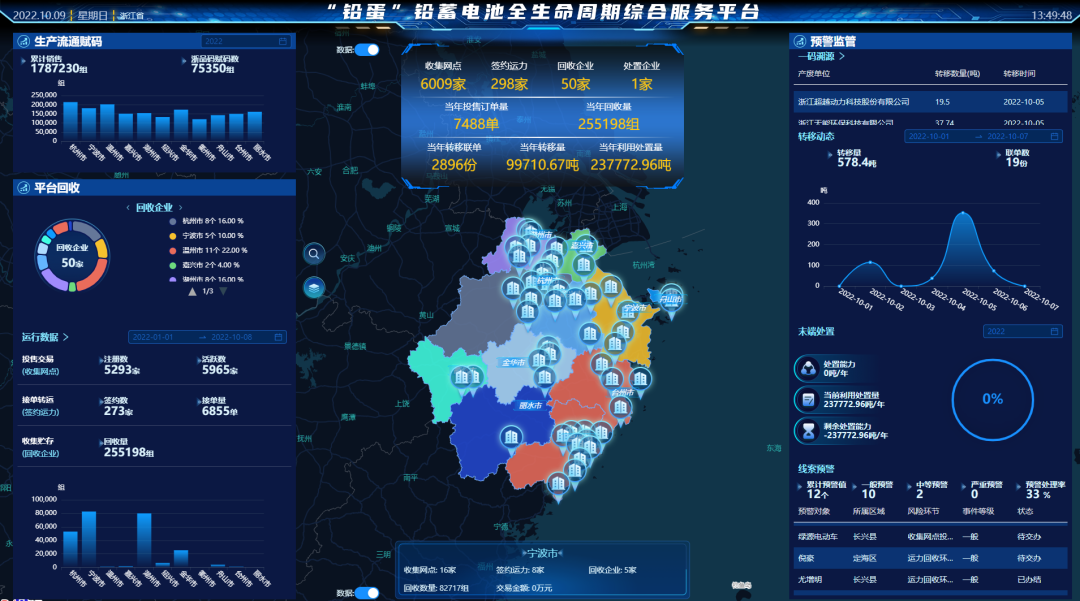The width and height of the screenshot is (1080, 601).
Task: Click the 风险环节 column header
Action: tap(923, 512)
